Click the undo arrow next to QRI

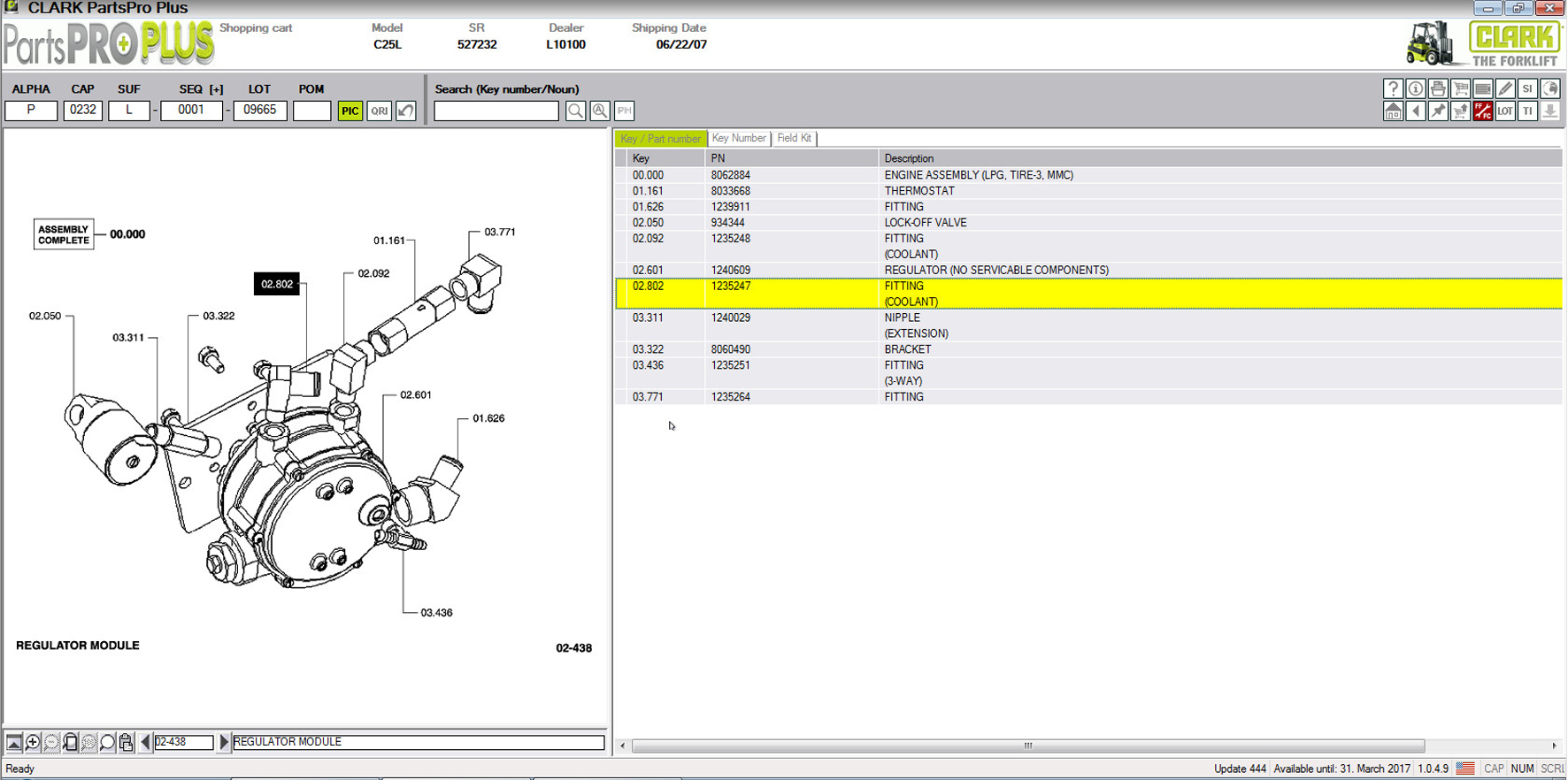pos(406,111)
